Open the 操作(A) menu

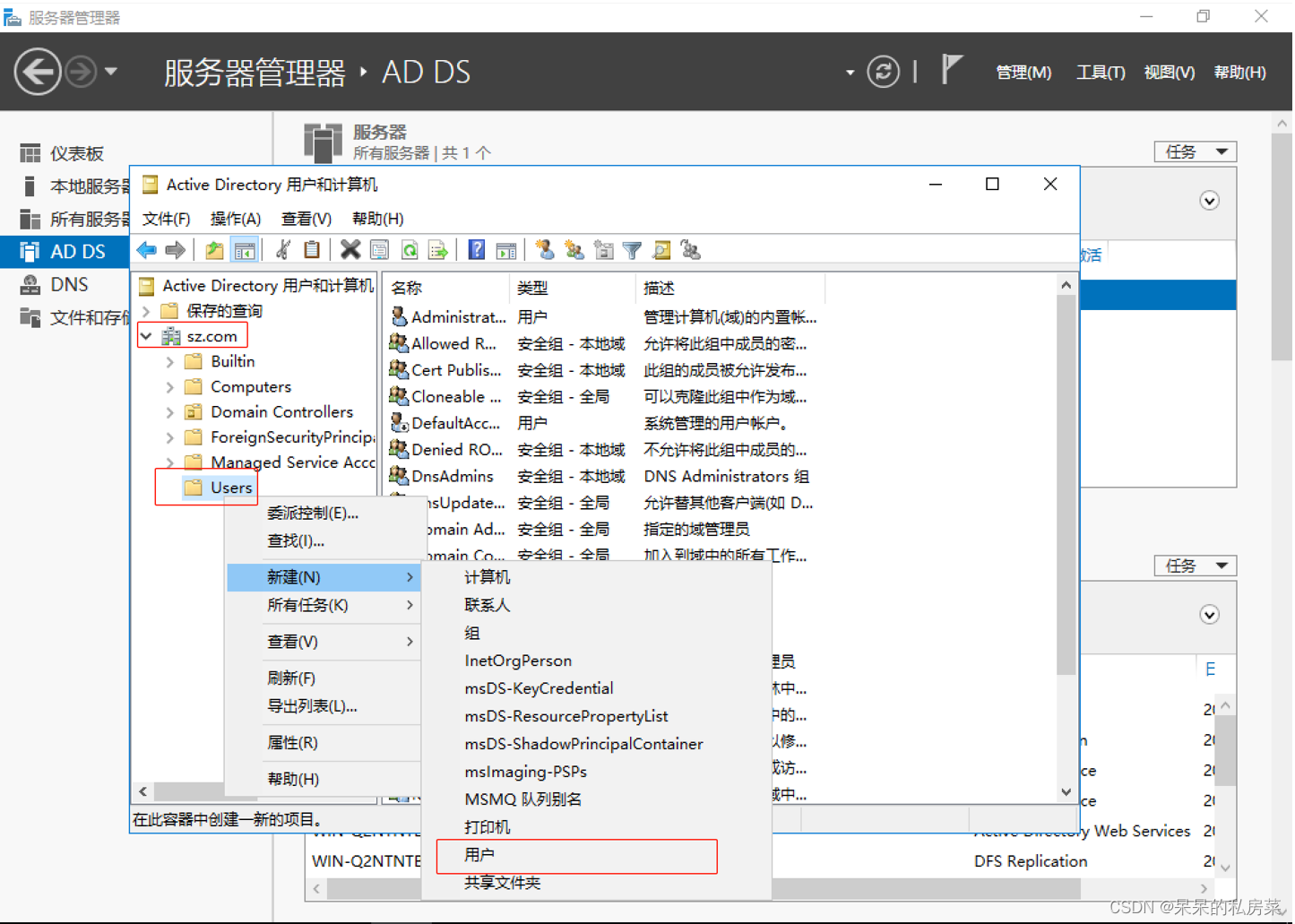click(x=236, y=219)
